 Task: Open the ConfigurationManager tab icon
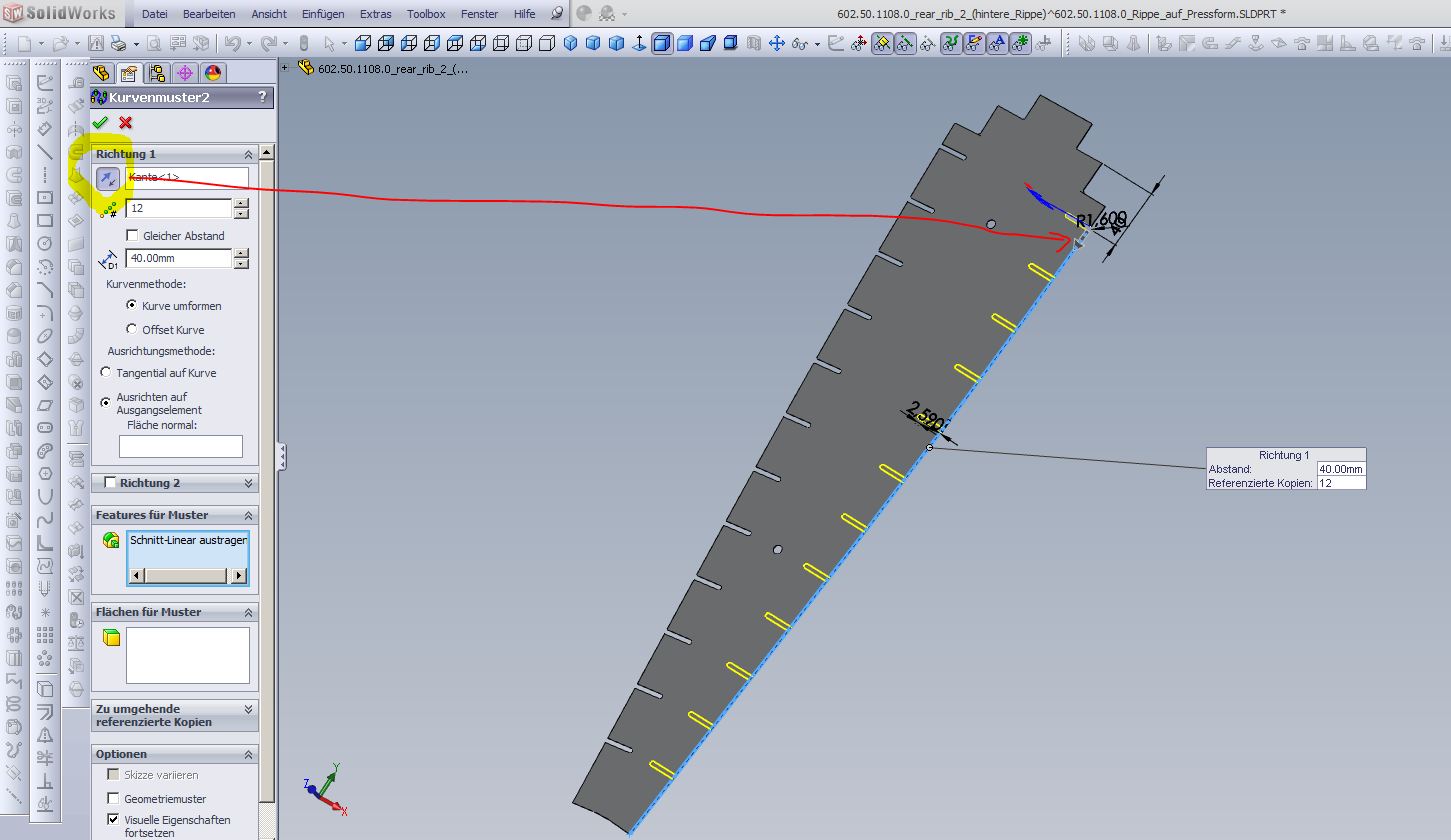(x=157, y=73)
